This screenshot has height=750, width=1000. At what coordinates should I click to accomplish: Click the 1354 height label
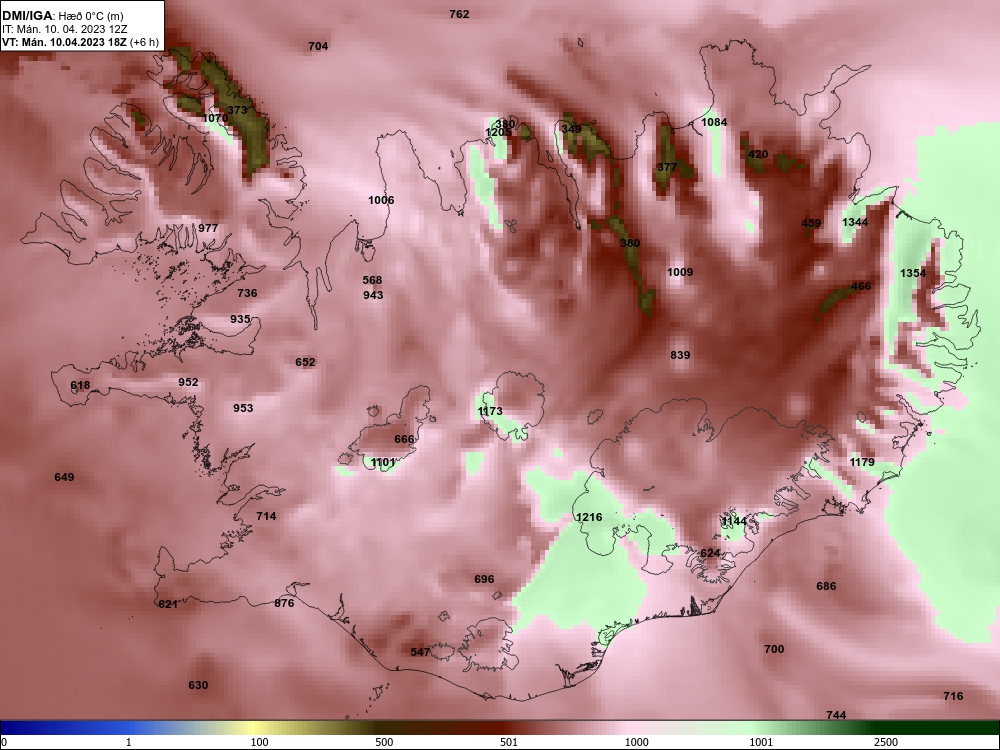coord(913,273)
